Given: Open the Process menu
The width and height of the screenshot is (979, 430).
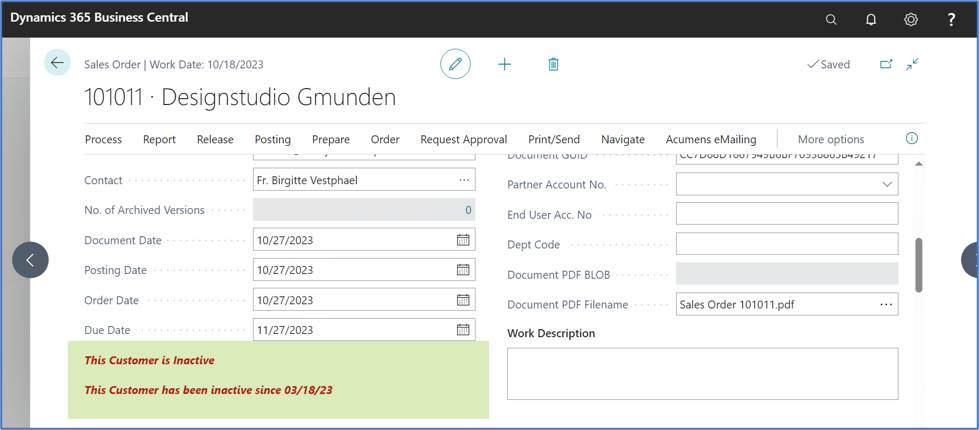Looking at the screenshot, I should point(103,139).
